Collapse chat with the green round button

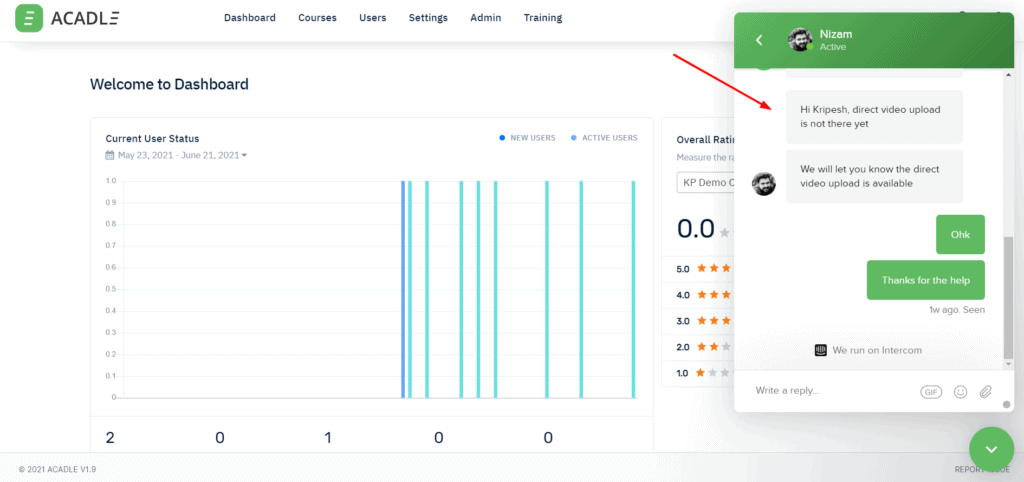tap(991, 449)
